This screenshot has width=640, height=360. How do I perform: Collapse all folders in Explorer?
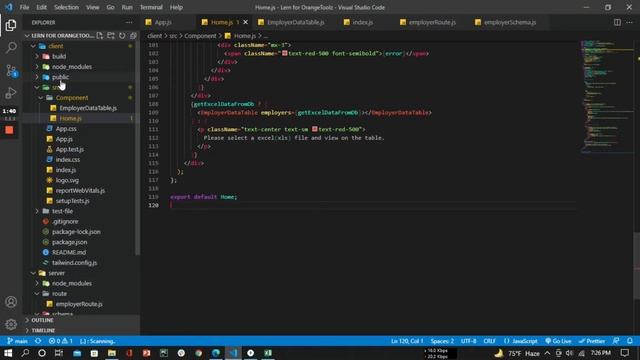click(x=133, y=36)
